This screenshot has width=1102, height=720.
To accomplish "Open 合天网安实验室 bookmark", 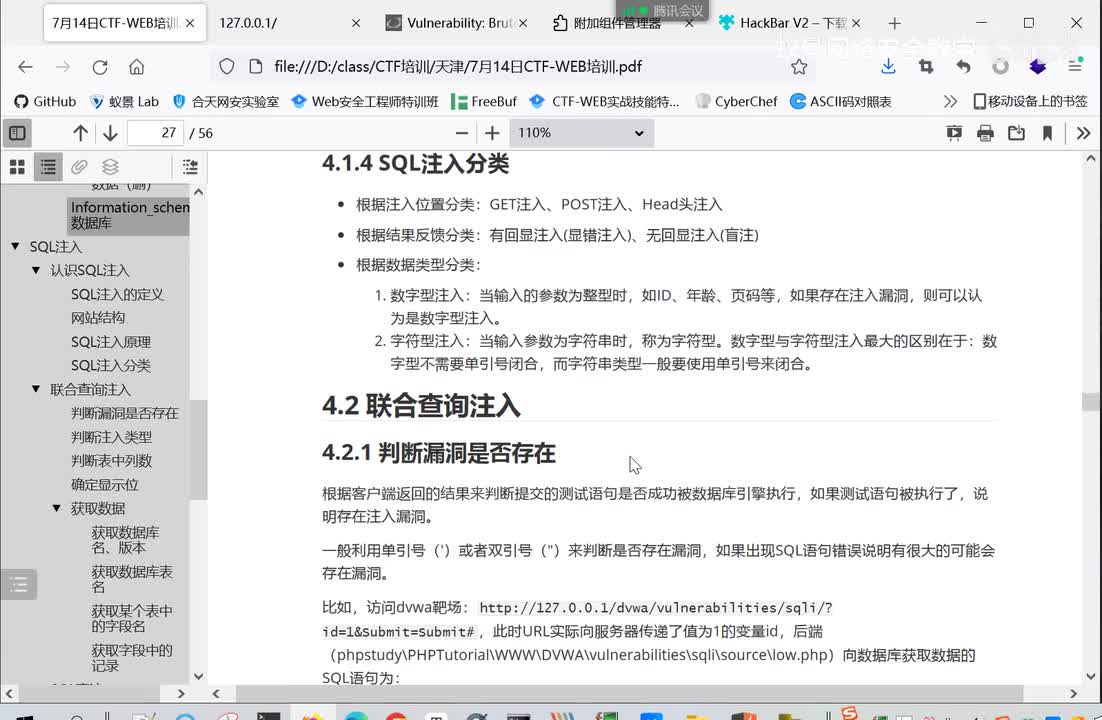I will coord(226,101).
